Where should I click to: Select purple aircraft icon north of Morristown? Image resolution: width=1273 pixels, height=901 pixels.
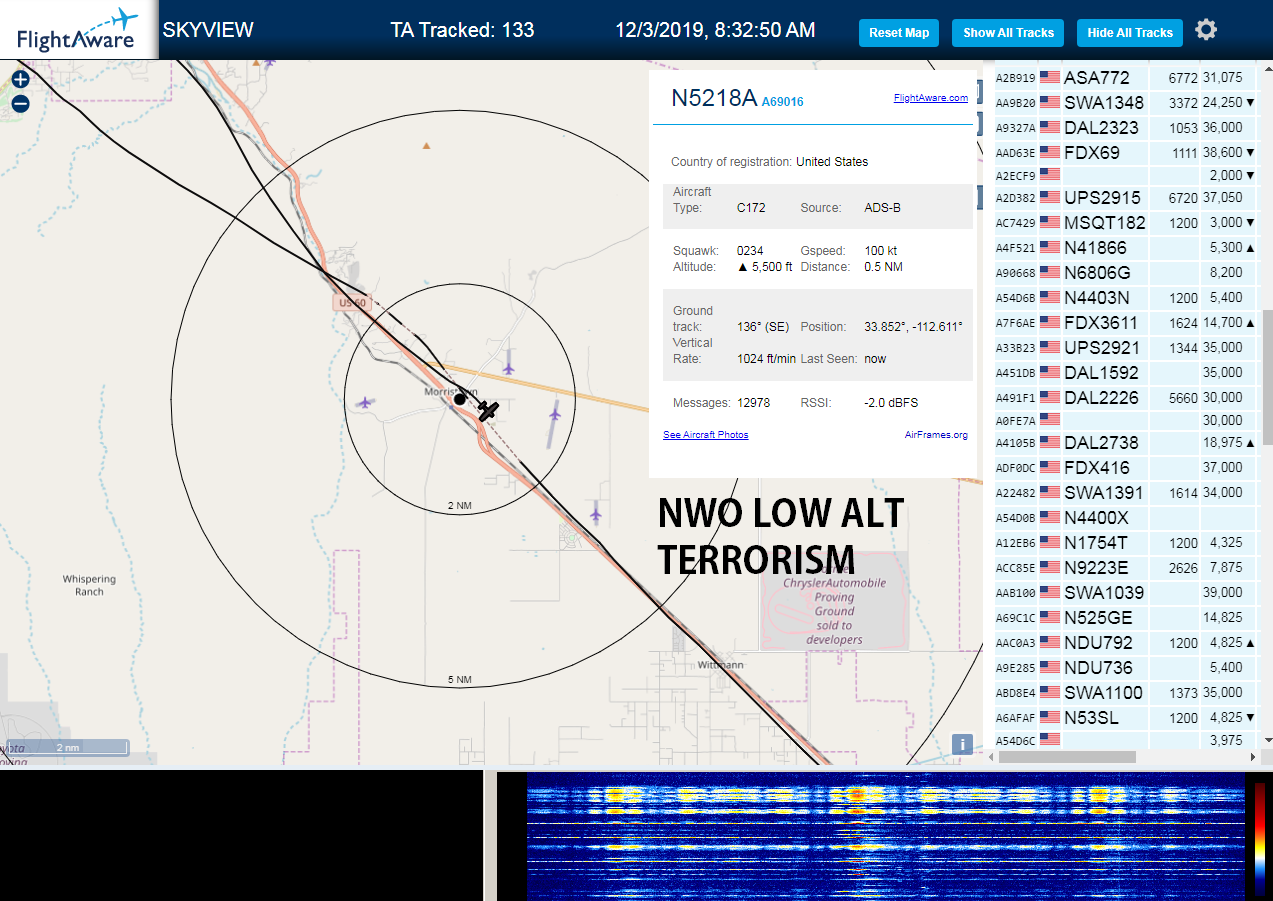click(508, 368)
